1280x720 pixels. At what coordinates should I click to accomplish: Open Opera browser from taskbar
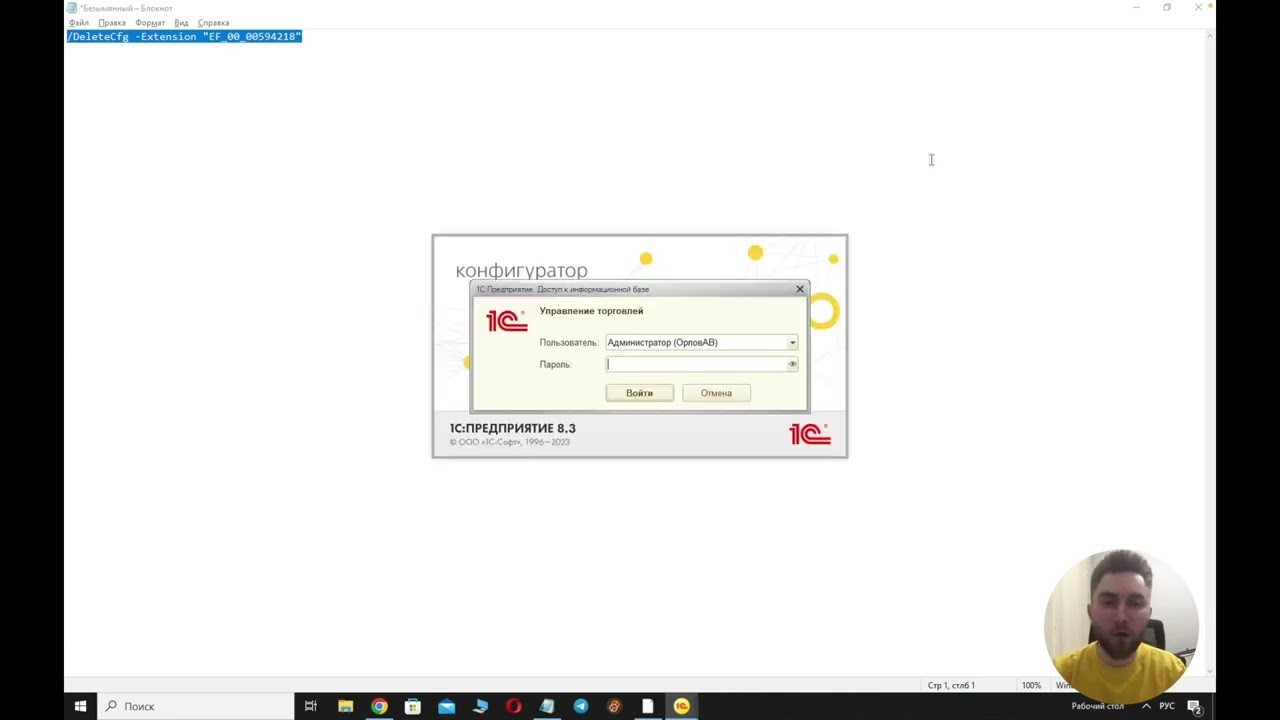(513, 706)
